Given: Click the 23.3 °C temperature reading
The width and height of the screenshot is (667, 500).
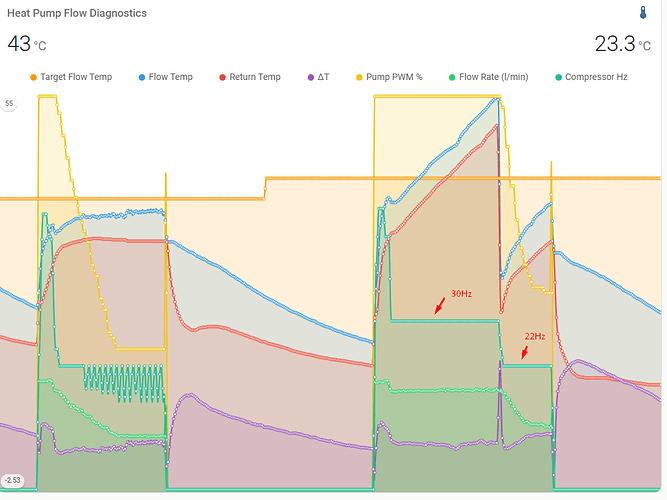Looking at the screenshot, I should (622, 44).
